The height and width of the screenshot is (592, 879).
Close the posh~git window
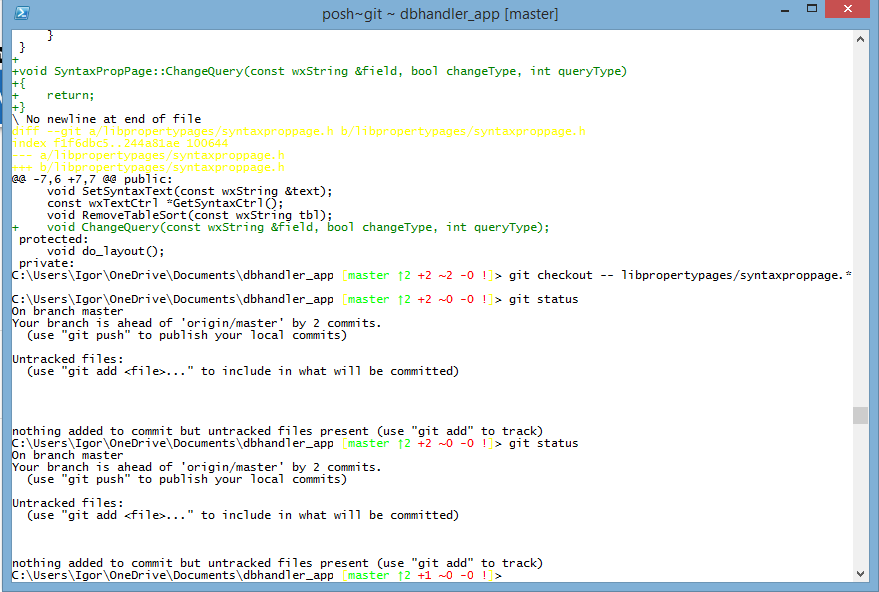tap(848, 9)
